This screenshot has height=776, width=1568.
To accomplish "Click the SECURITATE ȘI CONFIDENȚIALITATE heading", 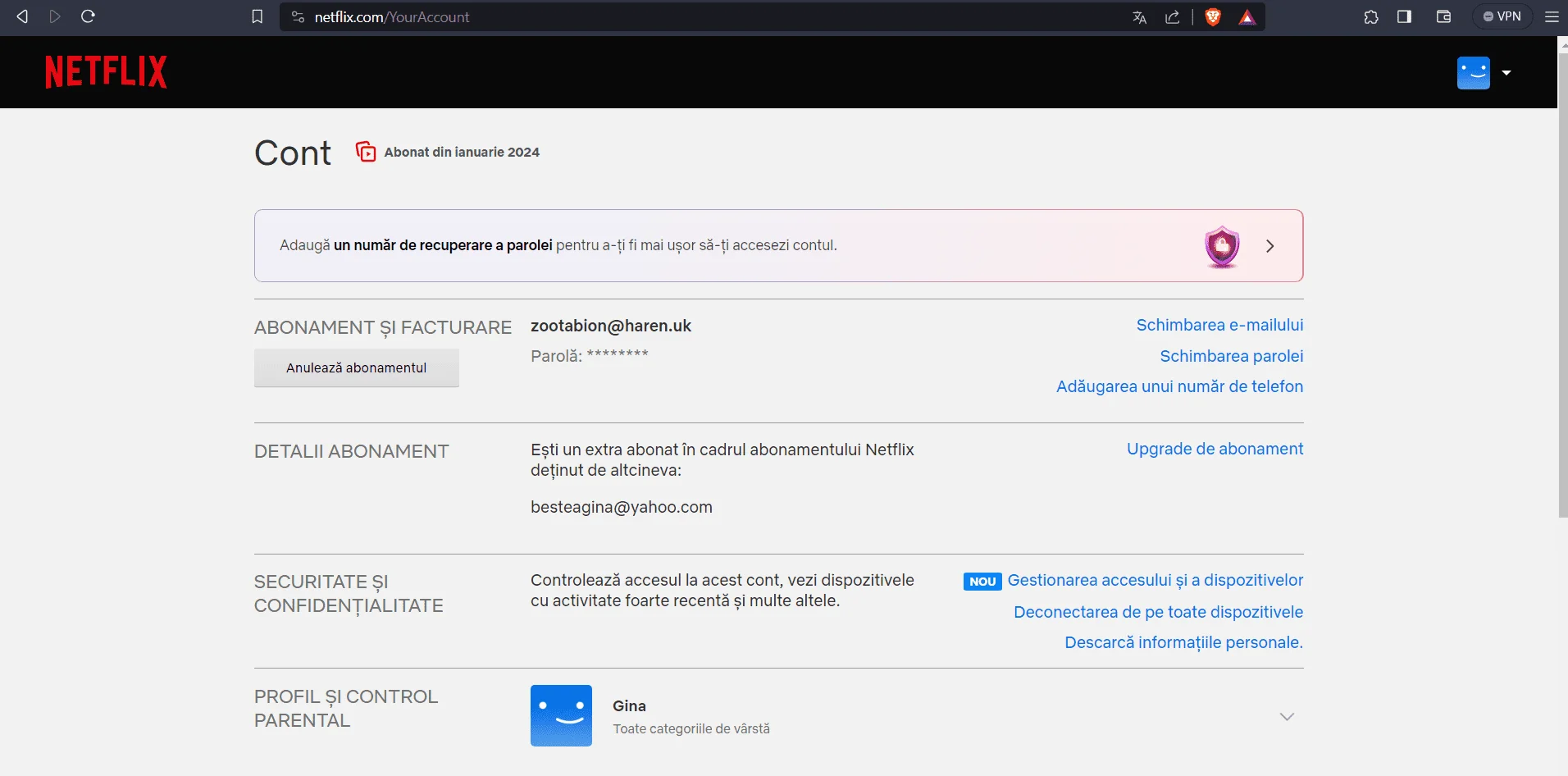I will 349,594.
